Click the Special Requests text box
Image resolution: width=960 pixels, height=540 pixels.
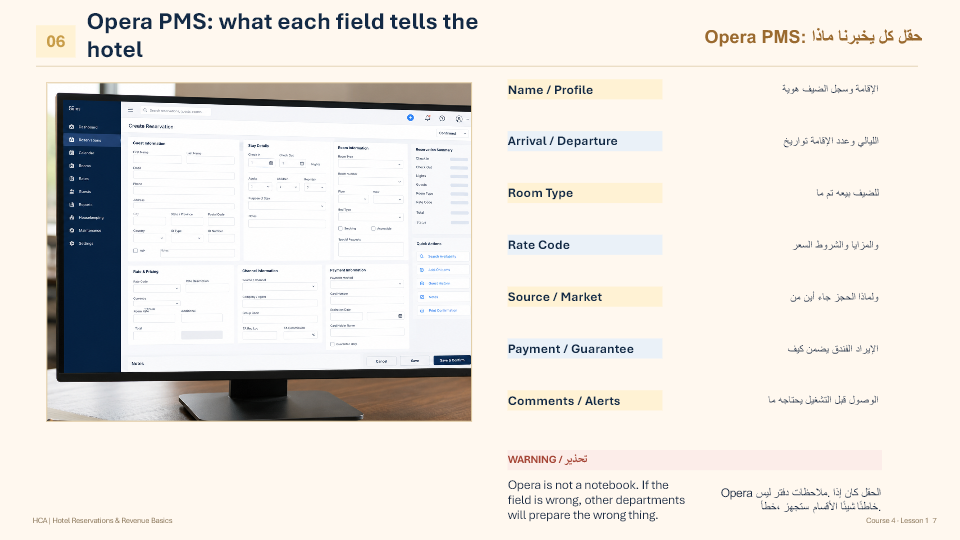coord(370,249)
